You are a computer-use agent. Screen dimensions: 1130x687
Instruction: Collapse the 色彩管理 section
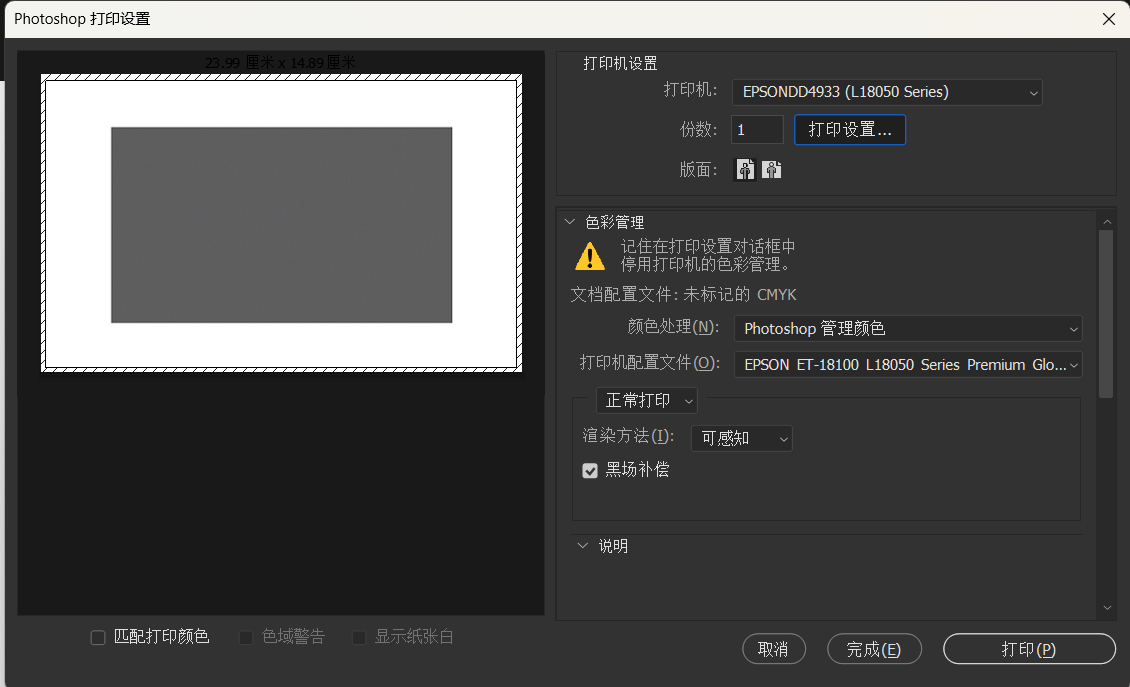(570, 222)
